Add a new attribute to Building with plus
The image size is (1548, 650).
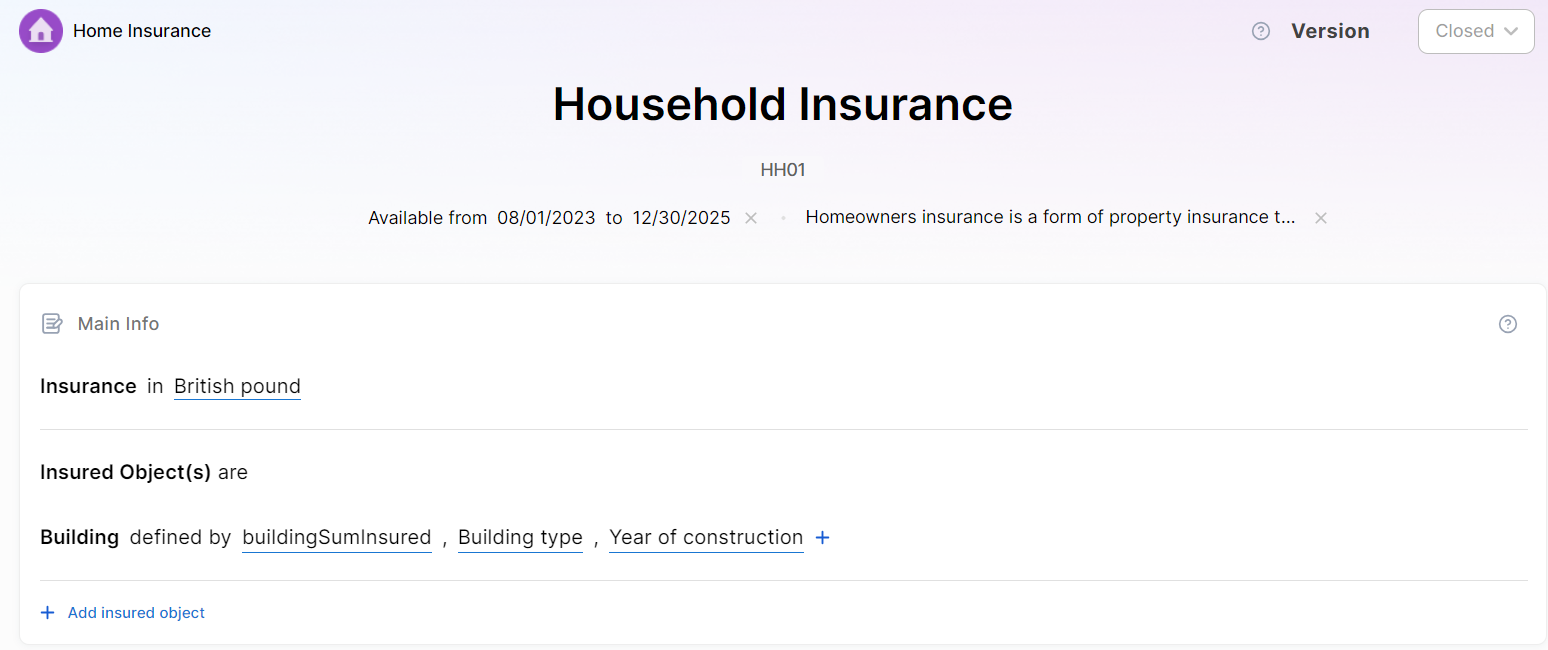click(822, 538)
